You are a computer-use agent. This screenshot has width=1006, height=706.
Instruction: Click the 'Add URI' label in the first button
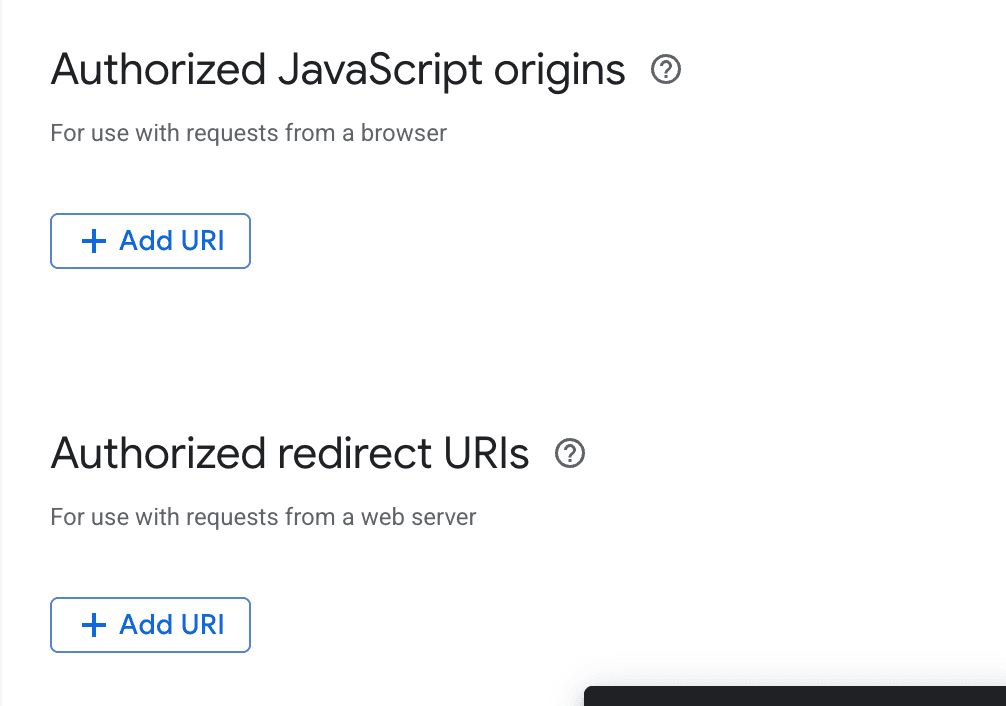(x=172, y=241)
